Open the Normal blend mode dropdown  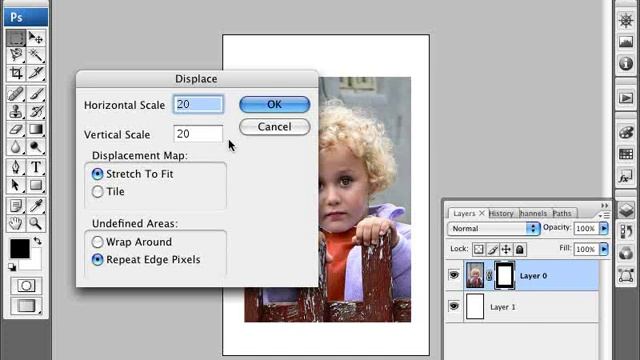(x=494, y=229)
